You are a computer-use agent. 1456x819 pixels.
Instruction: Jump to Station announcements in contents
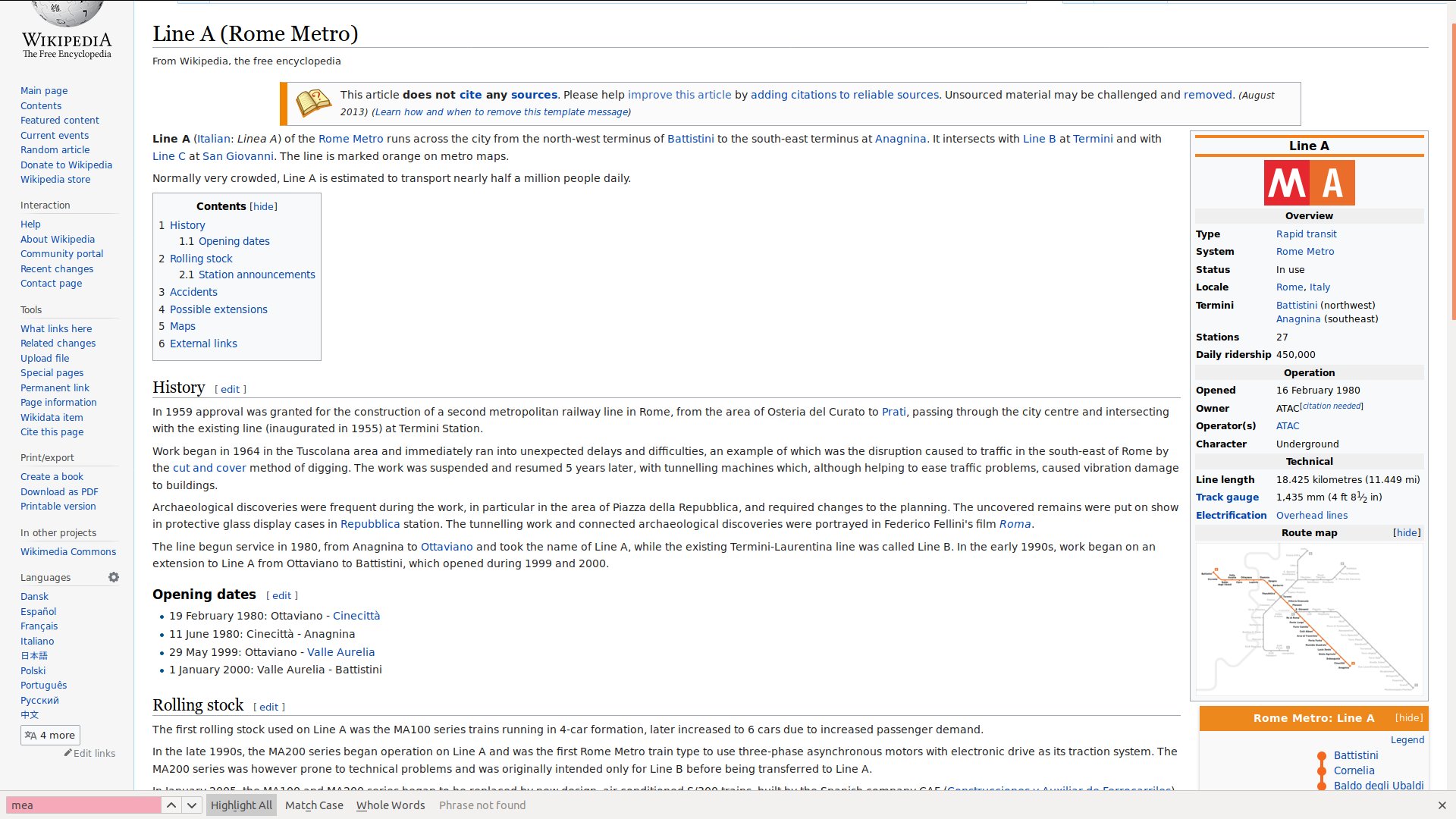tap(256, 275)
